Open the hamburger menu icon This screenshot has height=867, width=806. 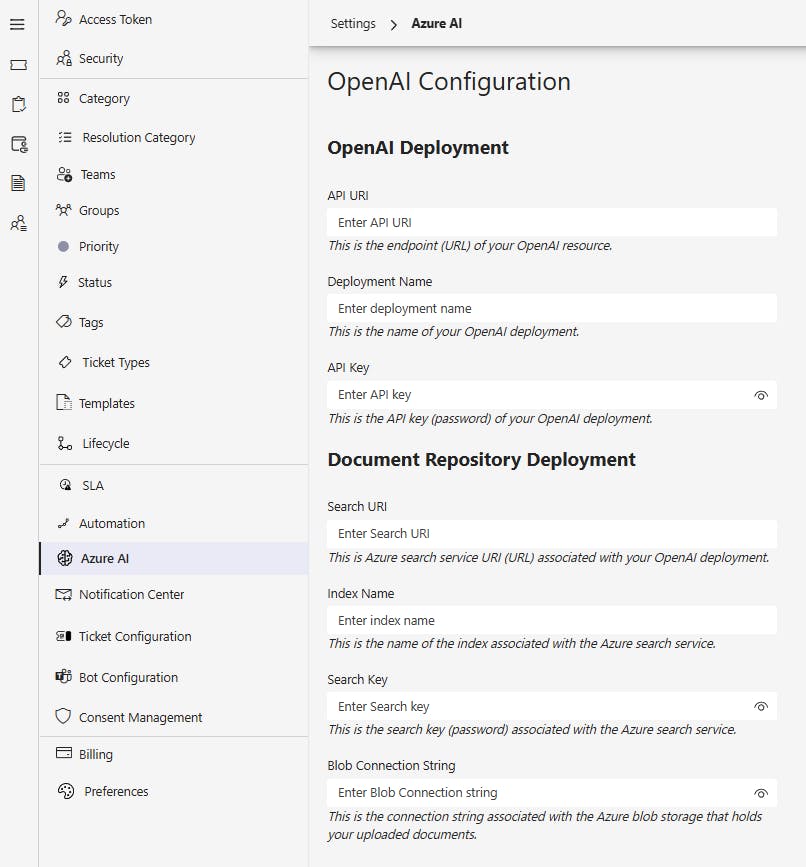coord(18,24)
